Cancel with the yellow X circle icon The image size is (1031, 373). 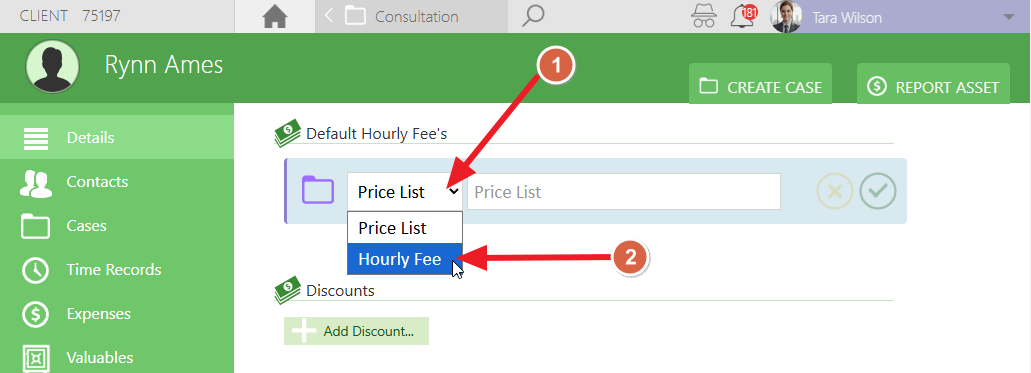[x=834, y=191]
